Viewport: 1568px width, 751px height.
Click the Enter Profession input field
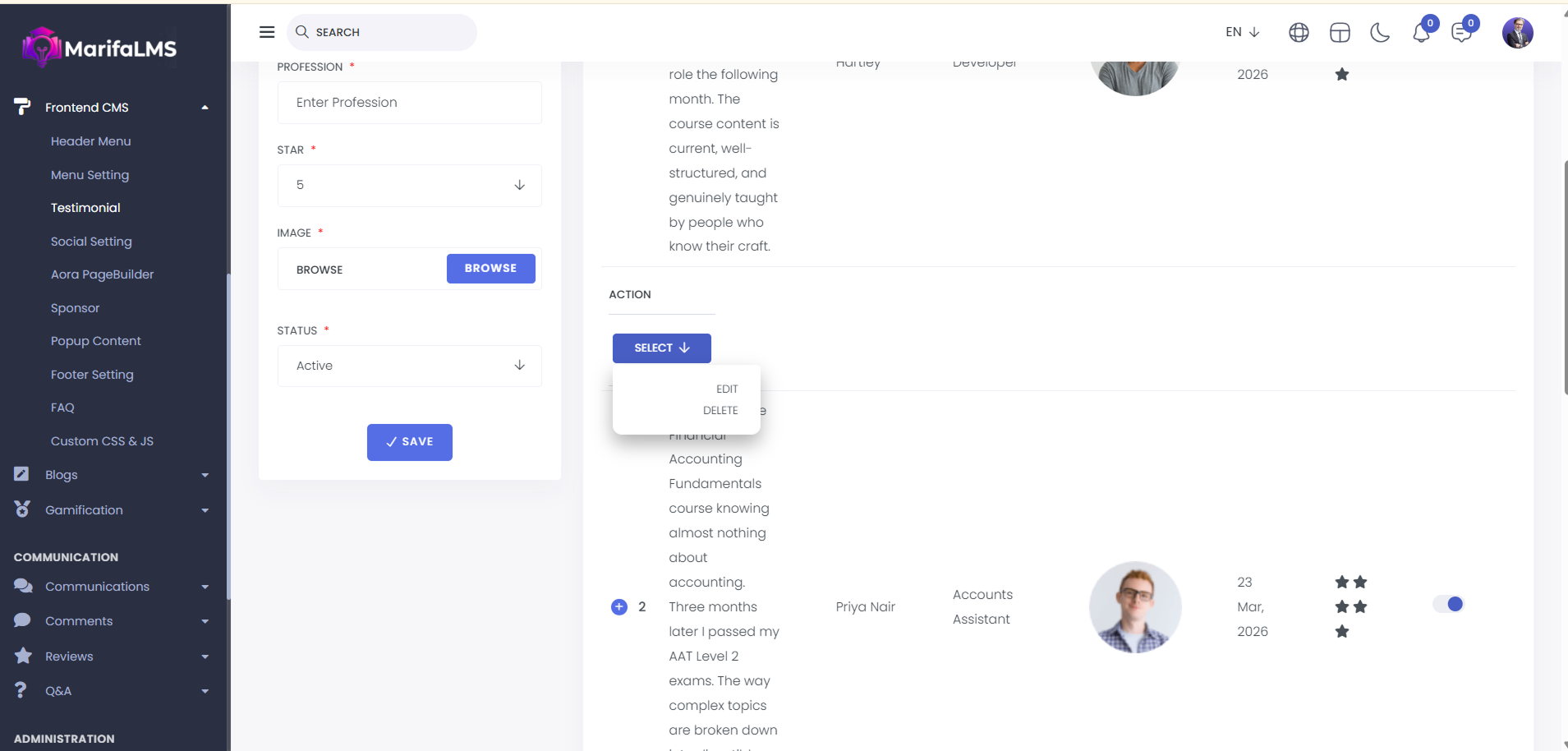point(409,103)
